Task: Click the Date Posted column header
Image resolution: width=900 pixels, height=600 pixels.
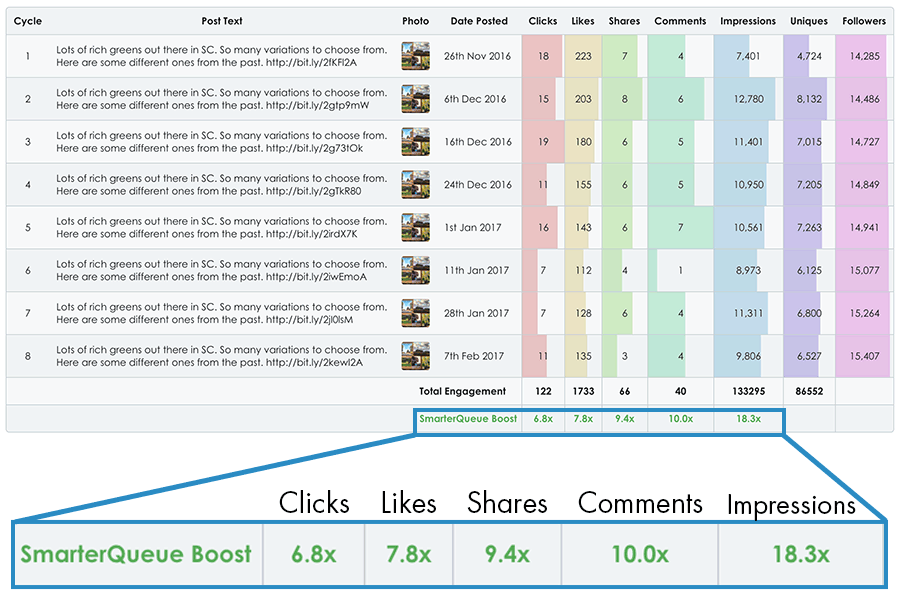Action: (x=479, y=21)
